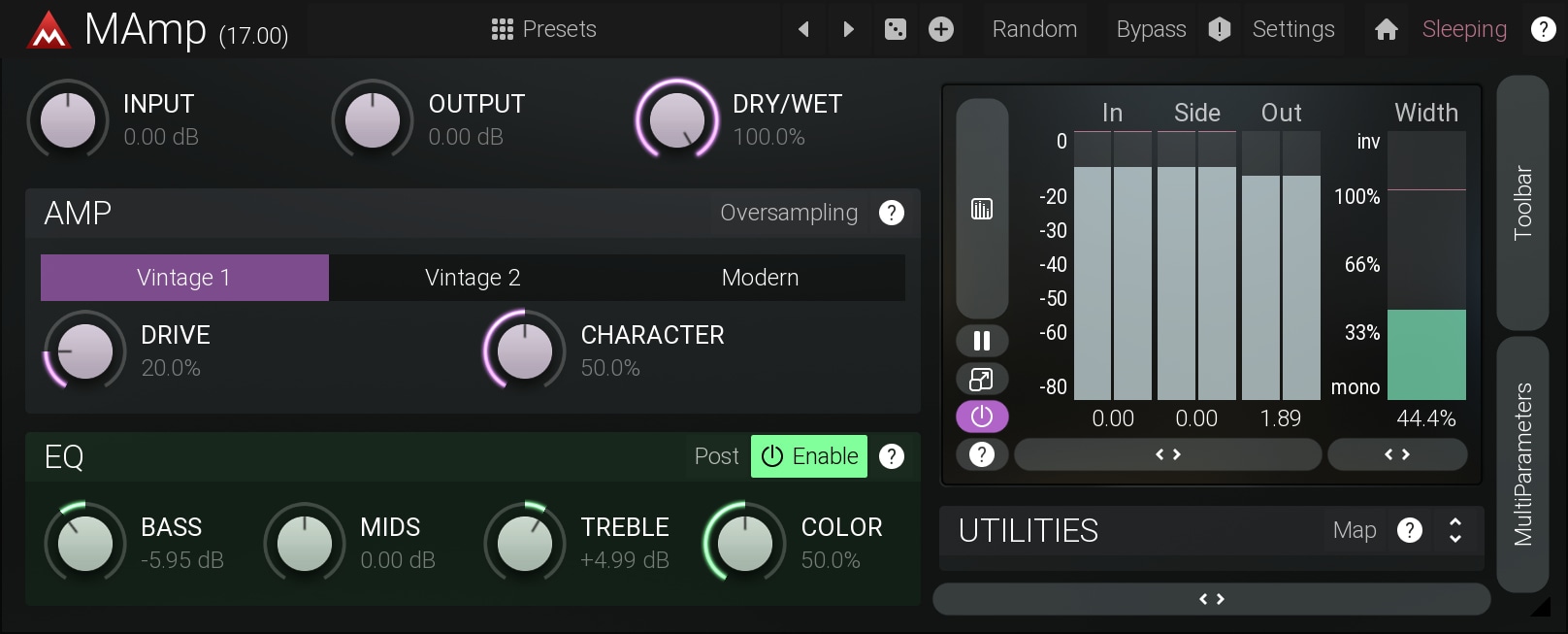Toggle the EQ Enable button
This screenshot has width=1568, height=634.
(x=809, y=456)
